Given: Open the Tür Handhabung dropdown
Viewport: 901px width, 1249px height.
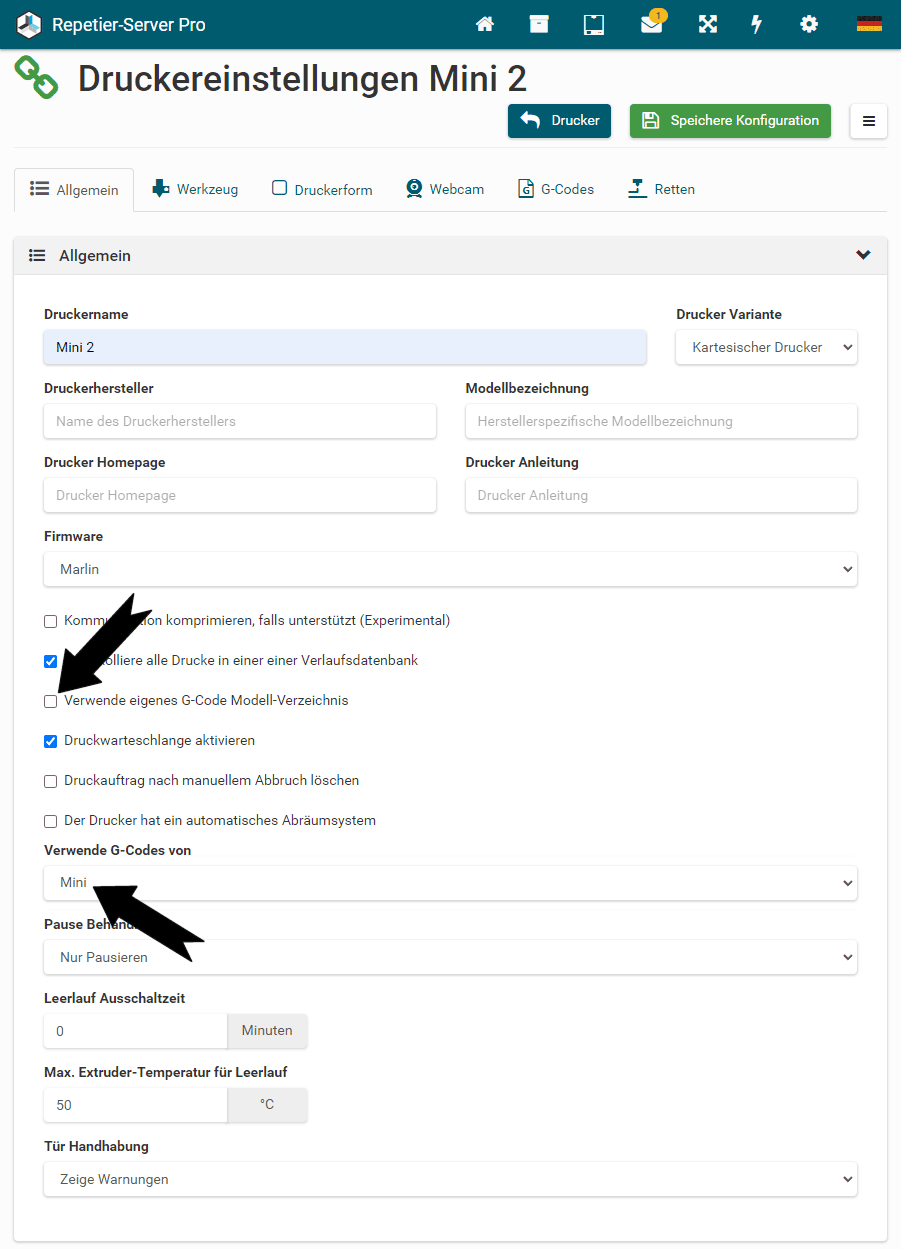Looking at the screenshot, I should [x=451, y=1179].
